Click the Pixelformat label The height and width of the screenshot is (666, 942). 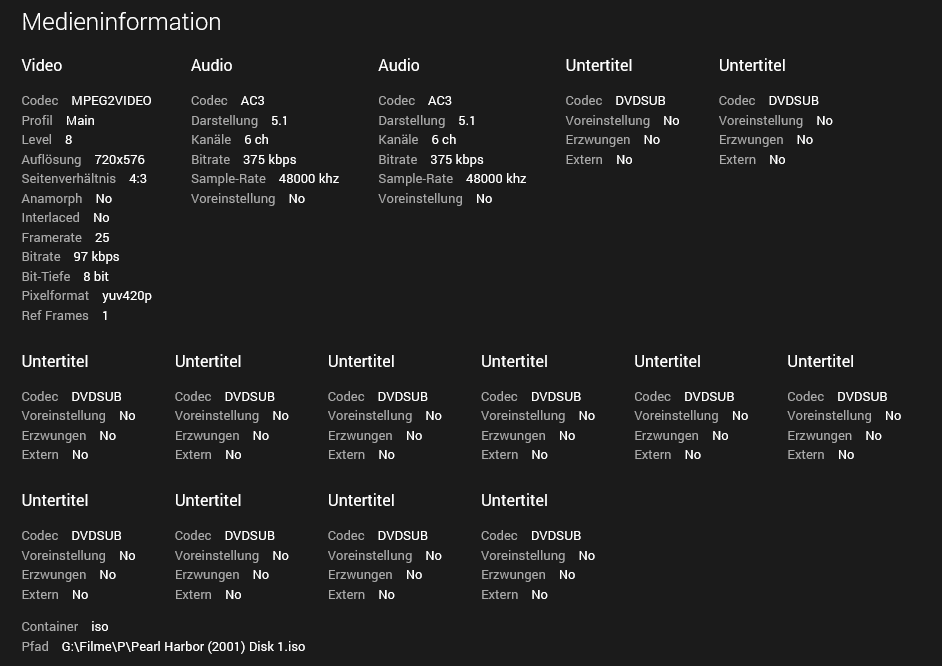(x=55, y=296)
